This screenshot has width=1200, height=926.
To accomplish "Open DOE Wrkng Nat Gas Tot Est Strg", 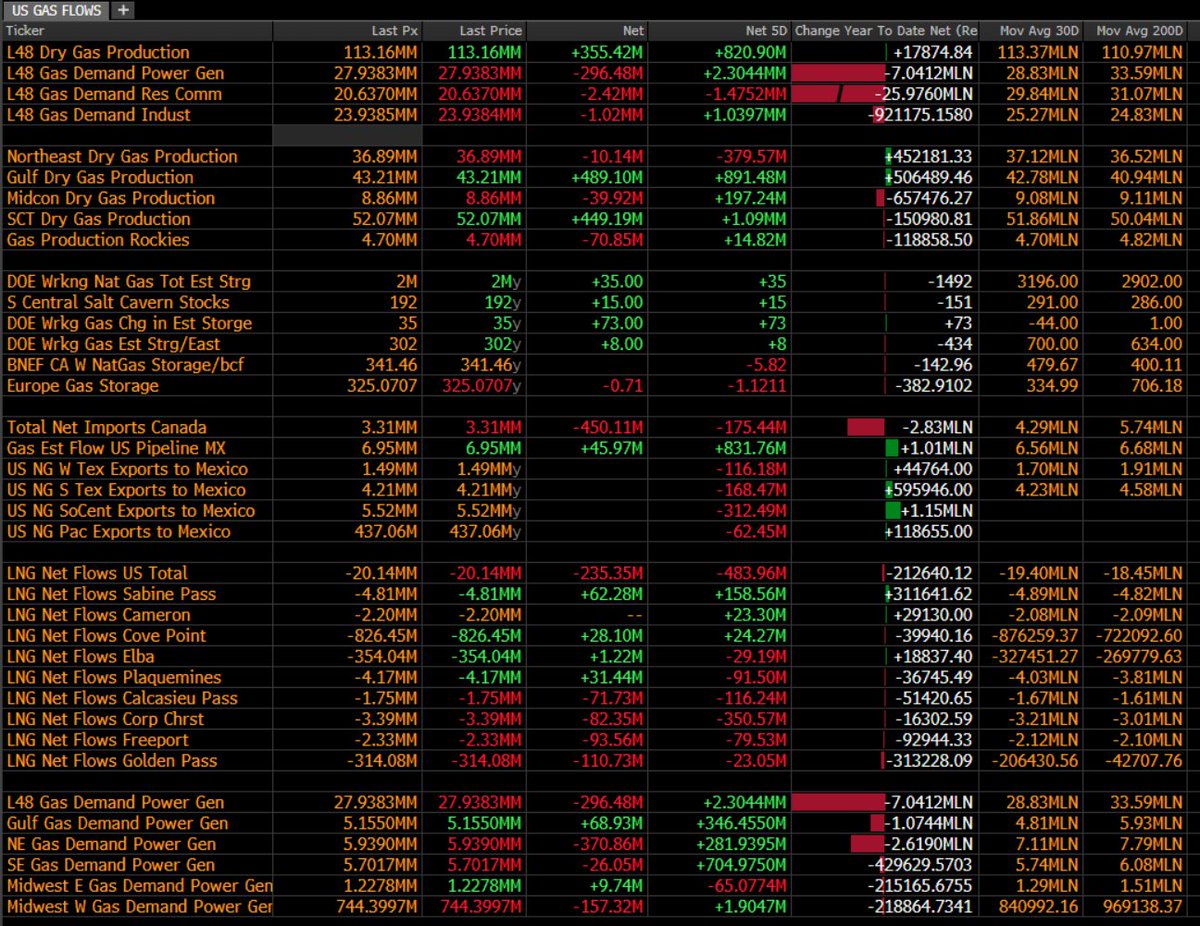I will click(128, 282).
